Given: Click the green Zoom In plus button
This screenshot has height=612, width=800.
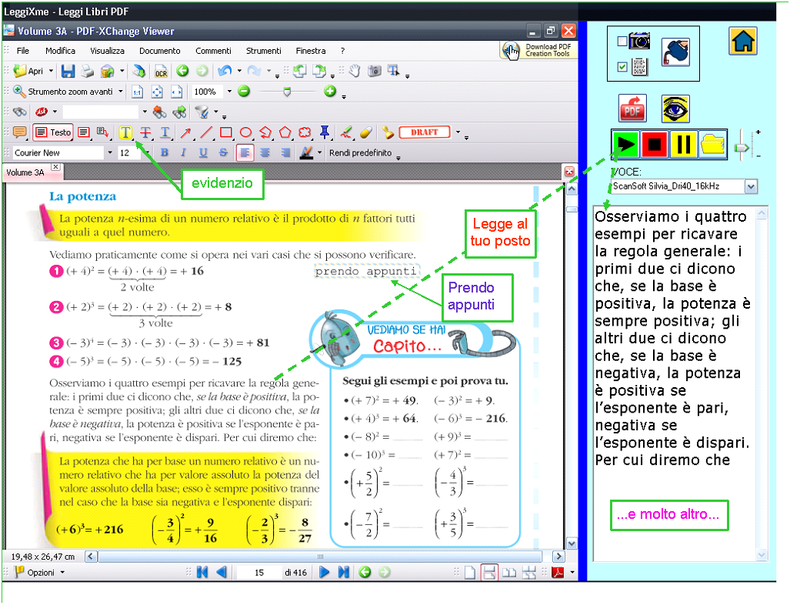Looking at the screenshot, I should [330, 91].
